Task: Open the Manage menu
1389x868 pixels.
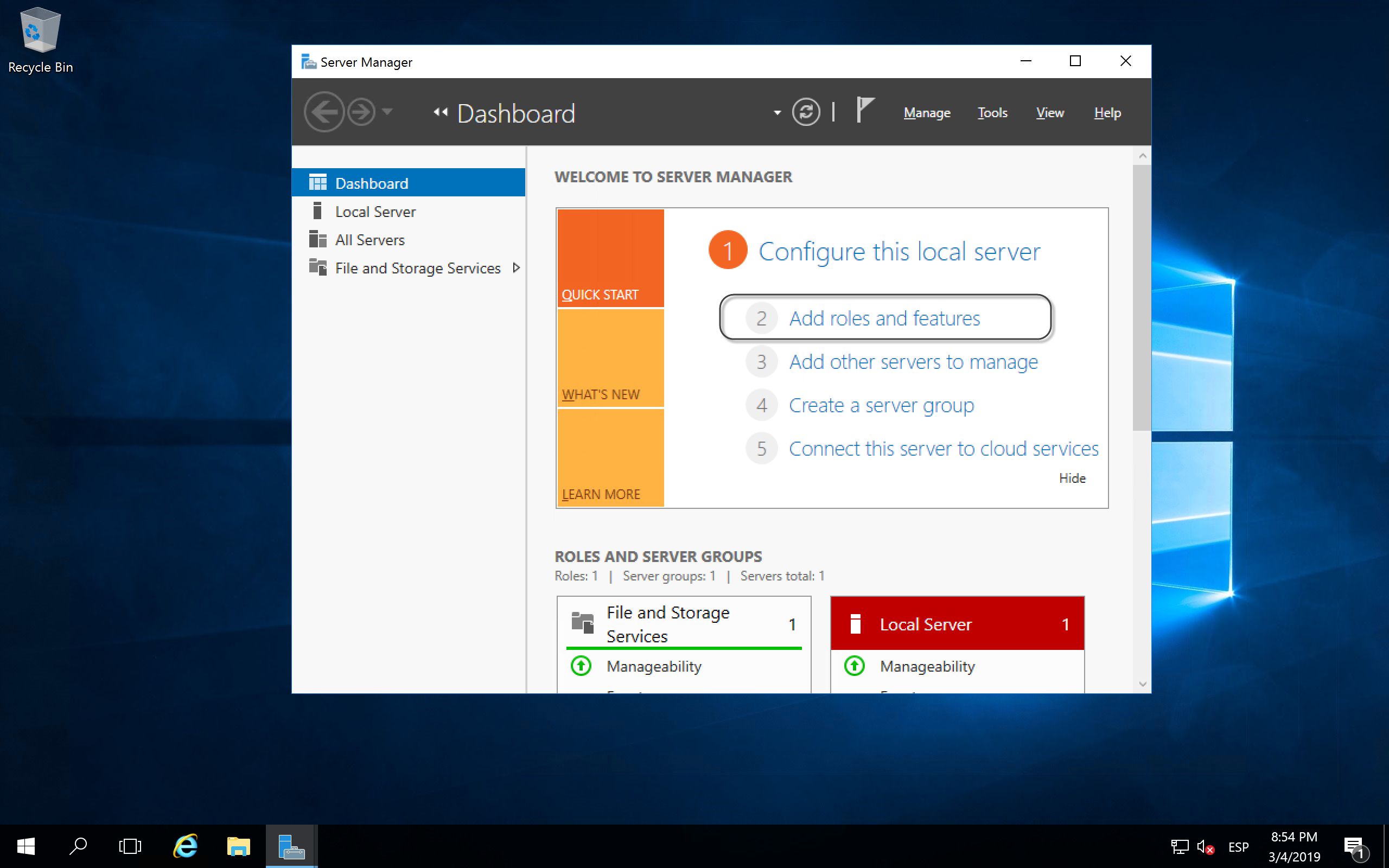Action: [927, 112]
